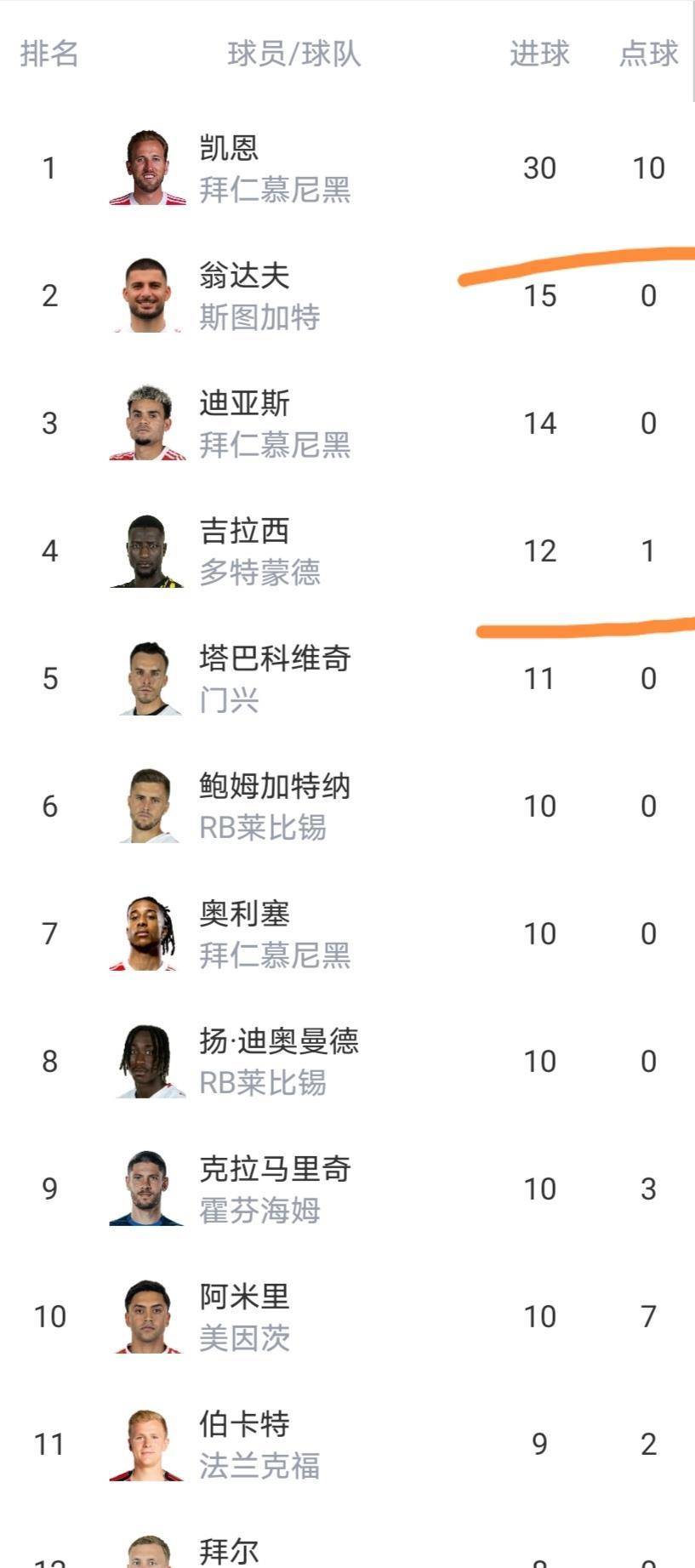Click 球员/球队 column header
The height and width of the screenshot is (1568, 695).
tap(294, 54)
